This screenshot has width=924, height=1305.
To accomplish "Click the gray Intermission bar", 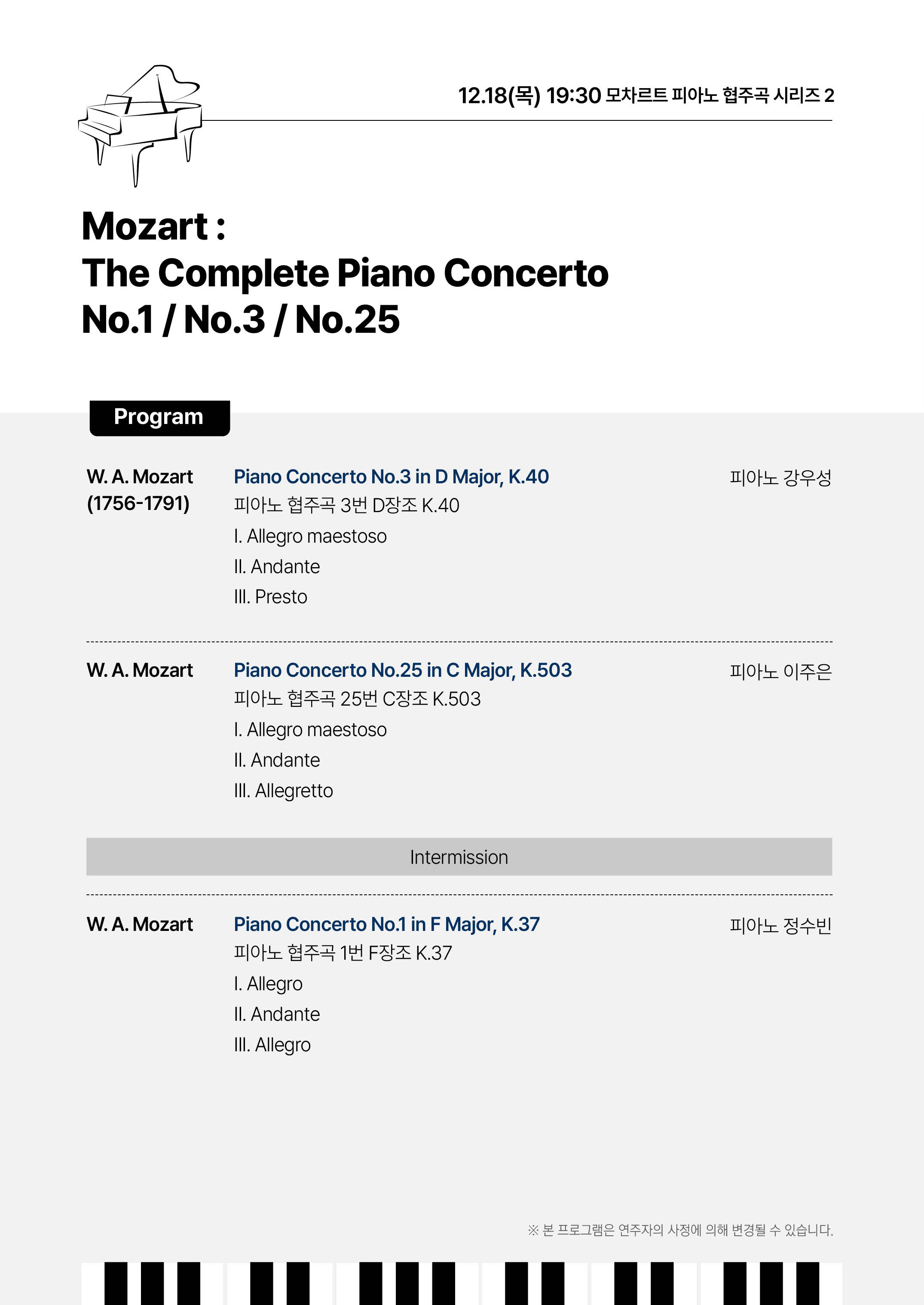I will tap(459, 857).
